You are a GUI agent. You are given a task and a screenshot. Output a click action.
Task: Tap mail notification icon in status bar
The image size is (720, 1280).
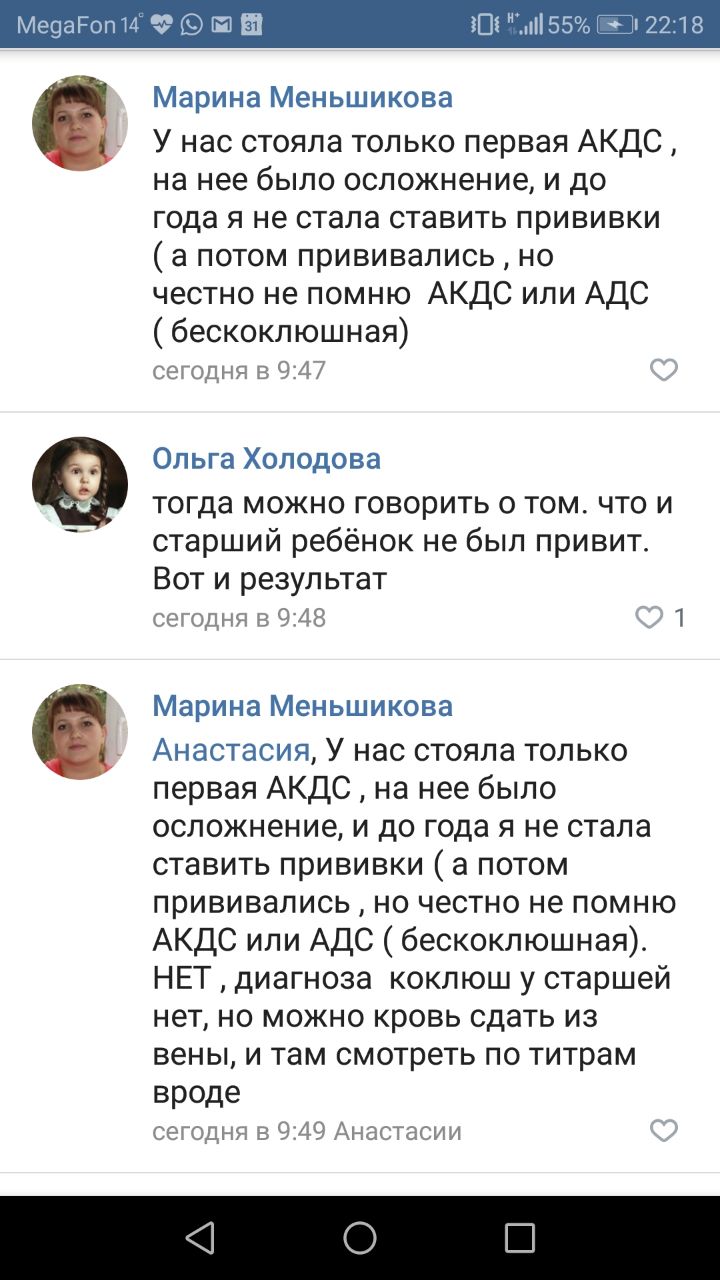[x=222, y=25]
